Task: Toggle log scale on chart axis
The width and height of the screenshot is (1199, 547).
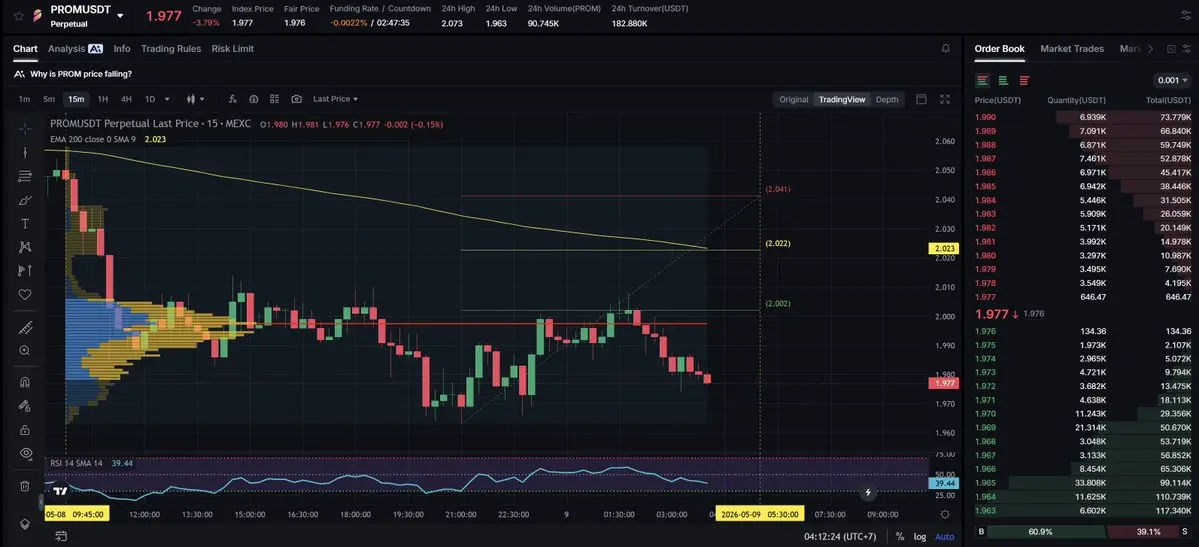Action: (920, 537)
